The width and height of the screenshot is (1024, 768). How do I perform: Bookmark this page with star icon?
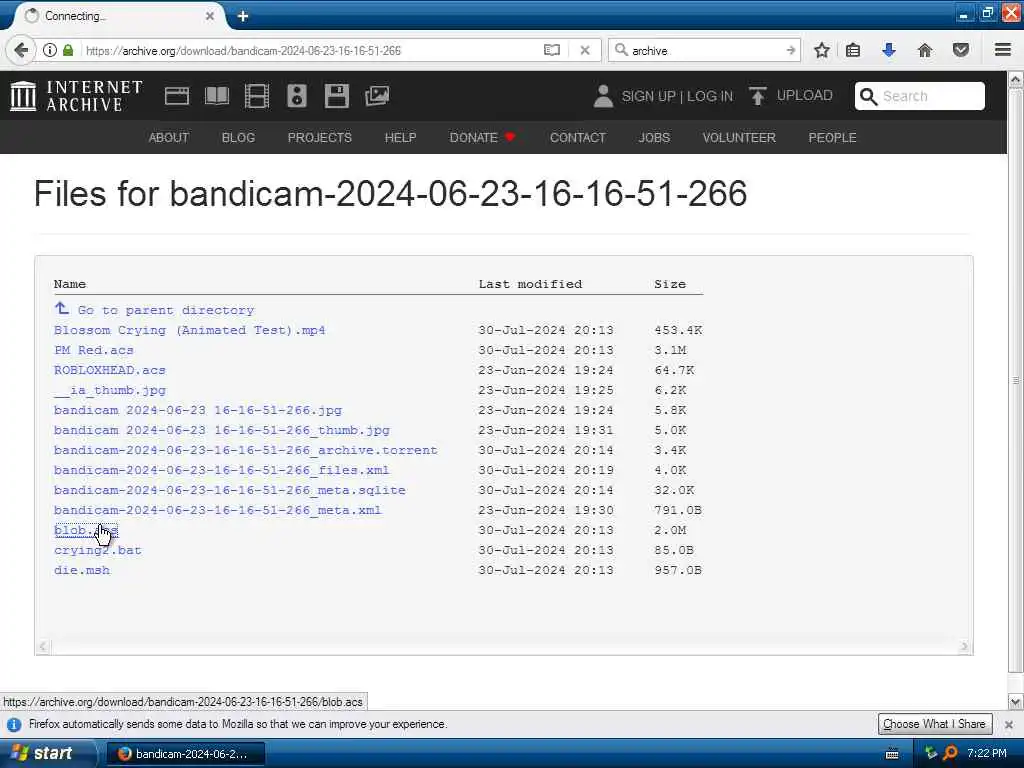tap(822, 50)
